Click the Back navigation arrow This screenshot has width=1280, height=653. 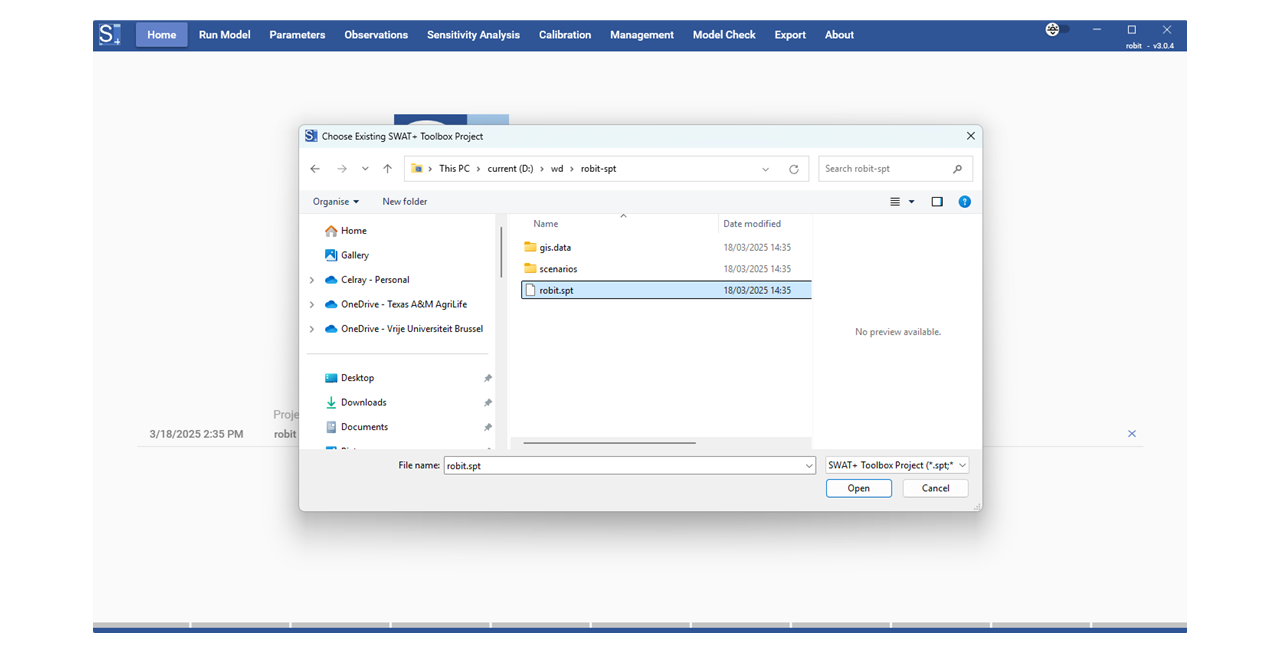[315, 169]
